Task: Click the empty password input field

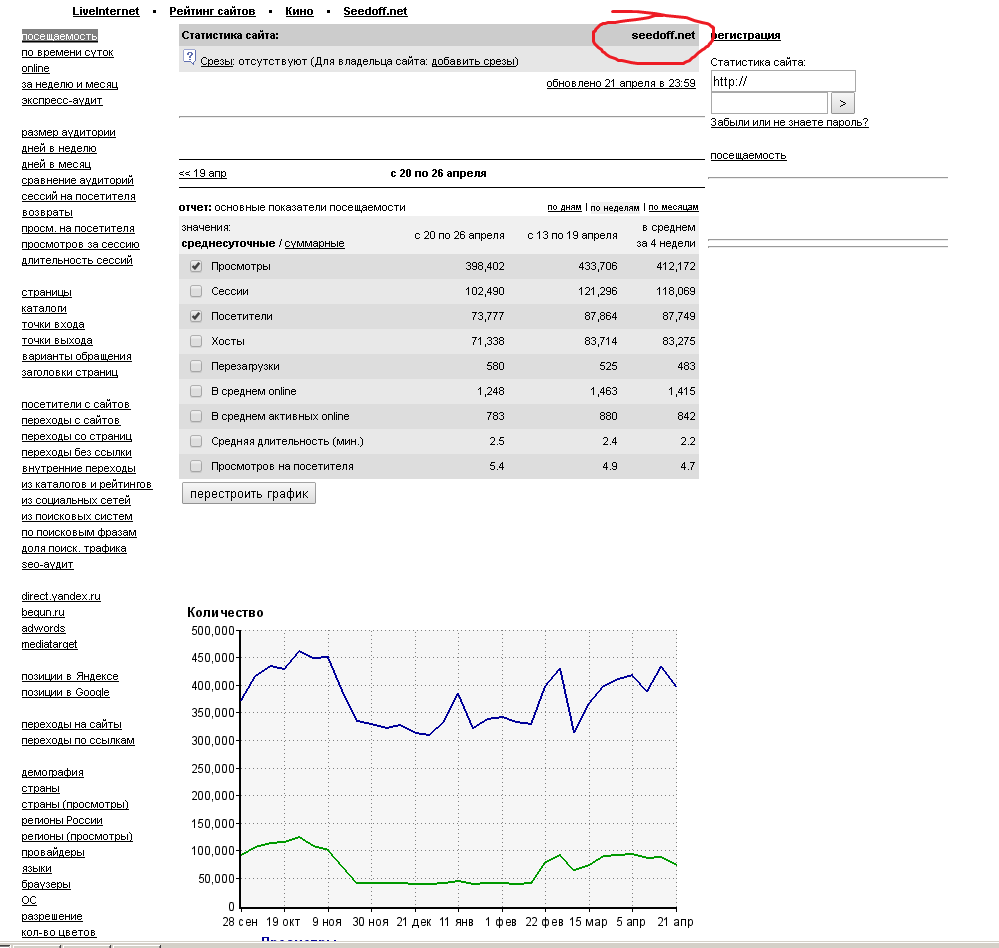Action: click(x=769, y=103)
